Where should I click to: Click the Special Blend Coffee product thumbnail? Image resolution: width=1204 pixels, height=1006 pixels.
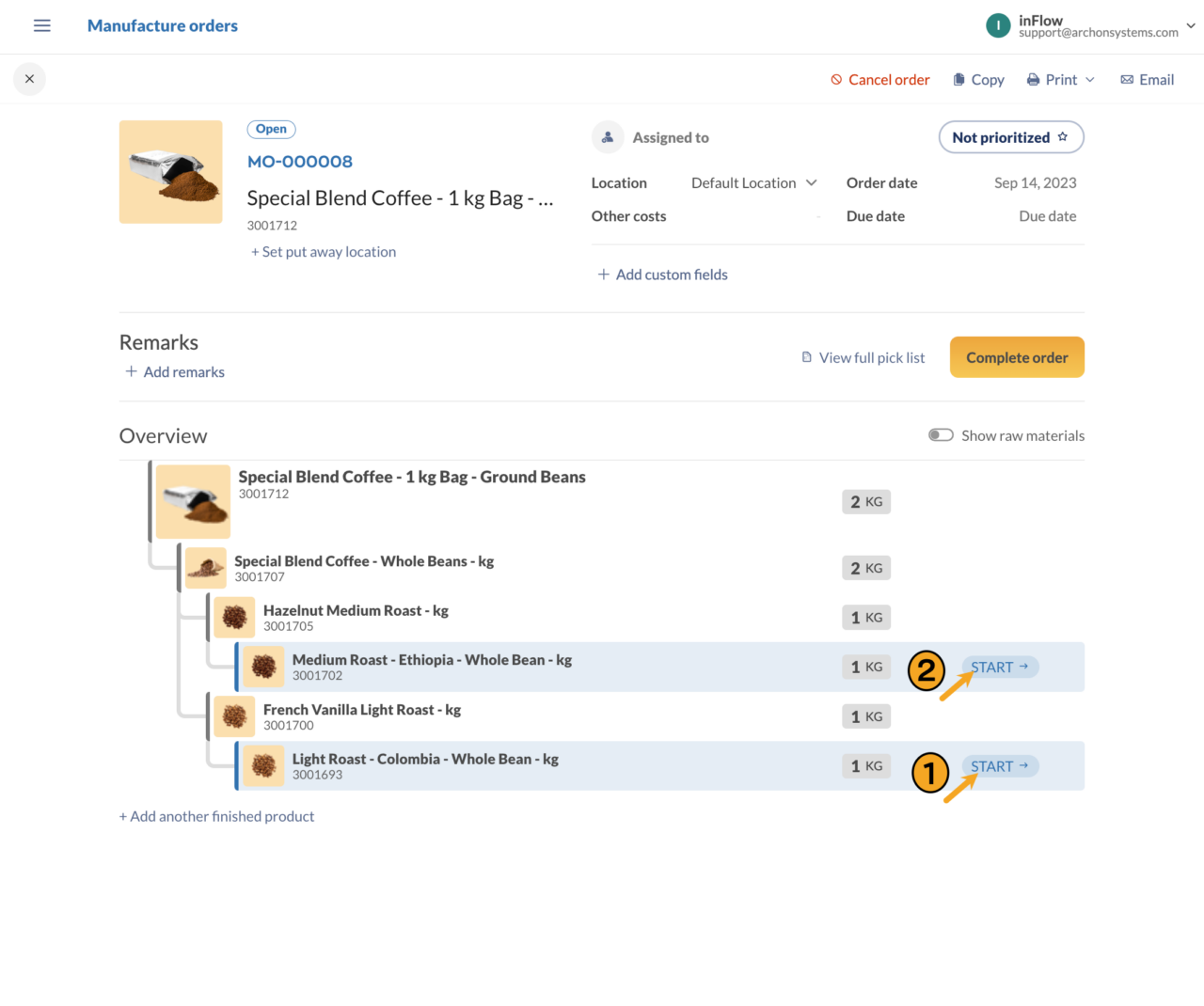point(170,172)
